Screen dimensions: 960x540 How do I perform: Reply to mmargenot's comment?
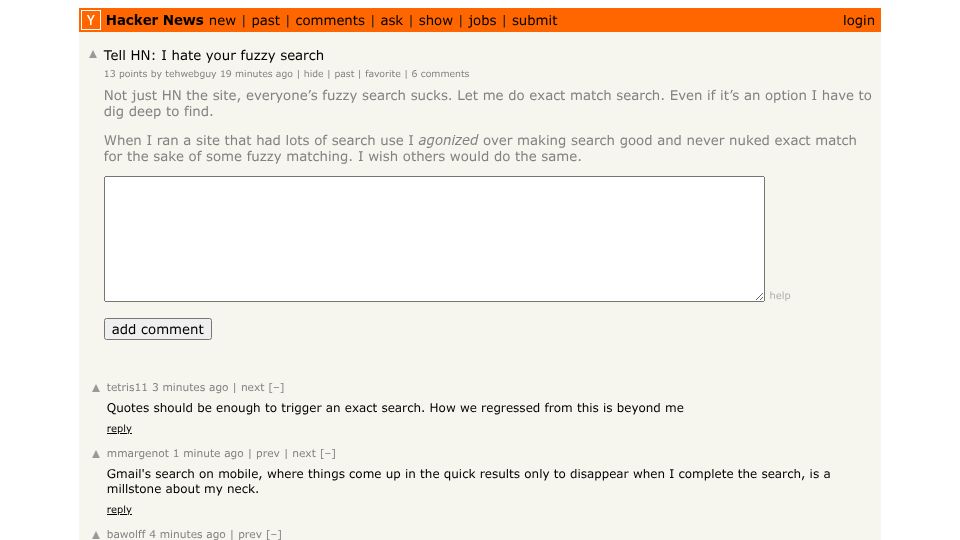119,509
